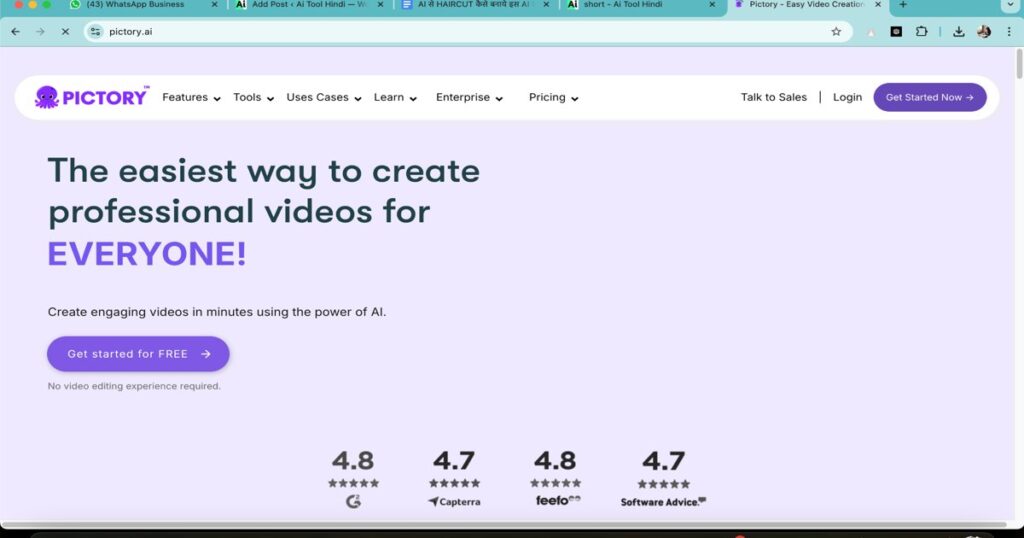The width and height of the screenshot is (1024, 538).
Task: Open a new tab with the plus button
Action: (x=903, y=5)
